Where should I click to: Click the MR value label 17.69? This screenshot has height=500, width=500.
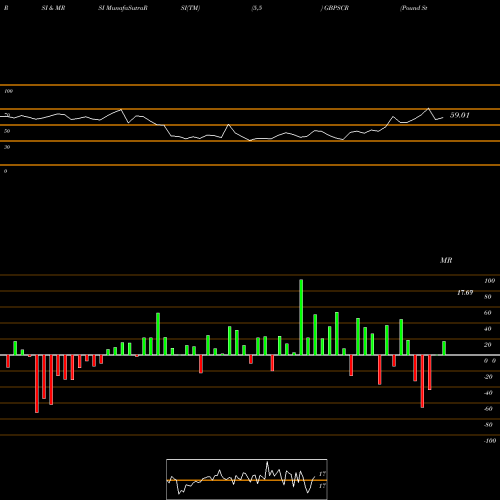point(465,293)
